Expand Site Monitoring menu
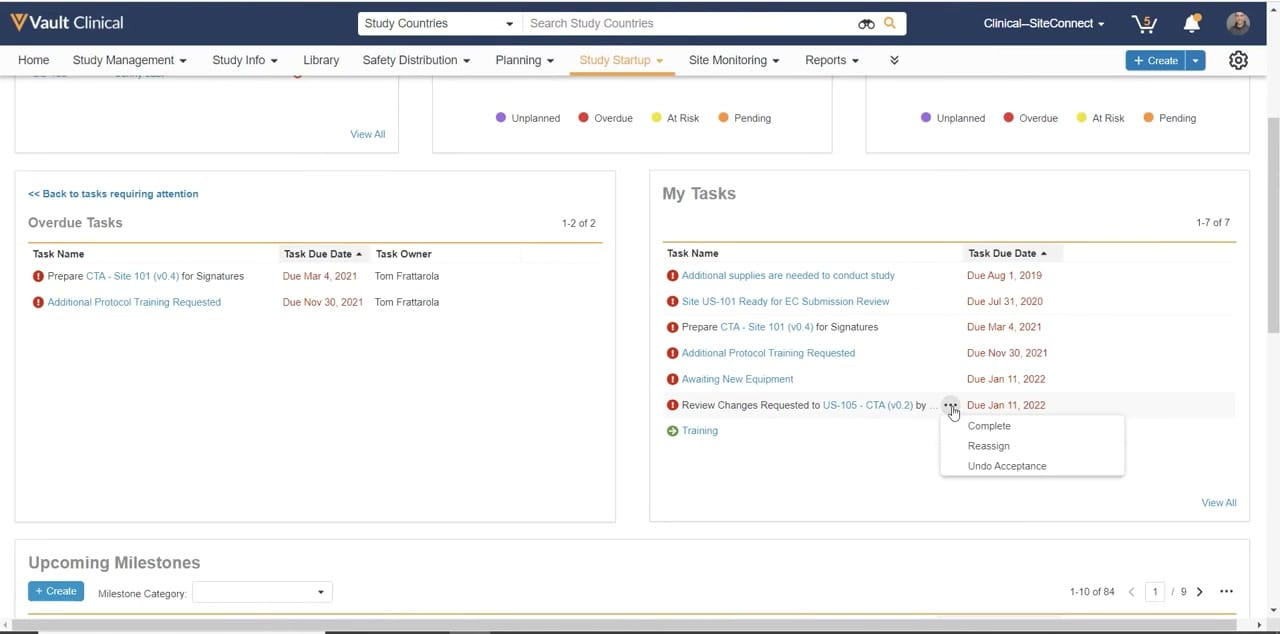Viewport: 1280px width, 634px height. click(x=734, y=60)
